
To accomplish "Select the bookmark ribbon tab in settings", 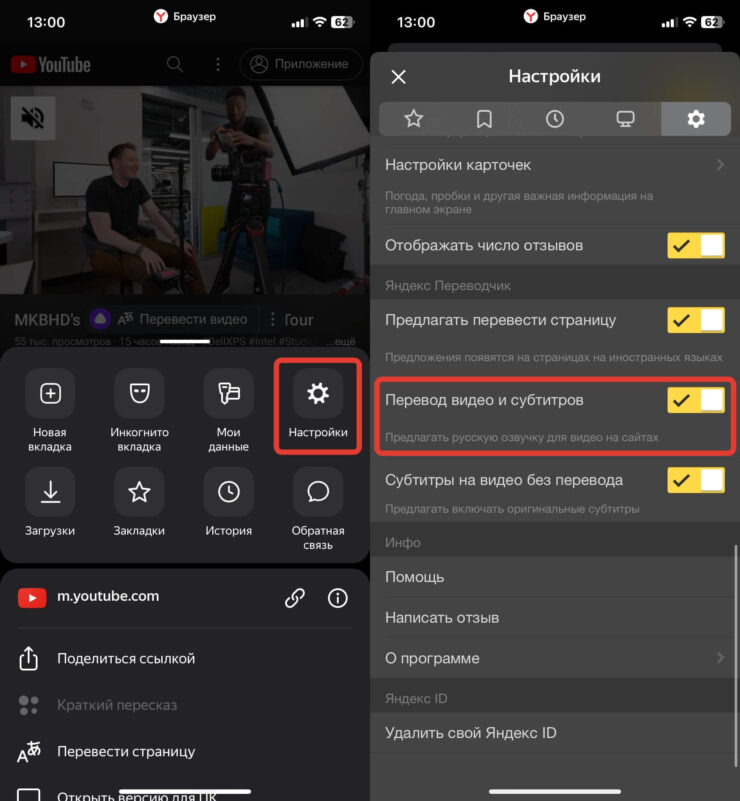I will (x=484, y=119).
